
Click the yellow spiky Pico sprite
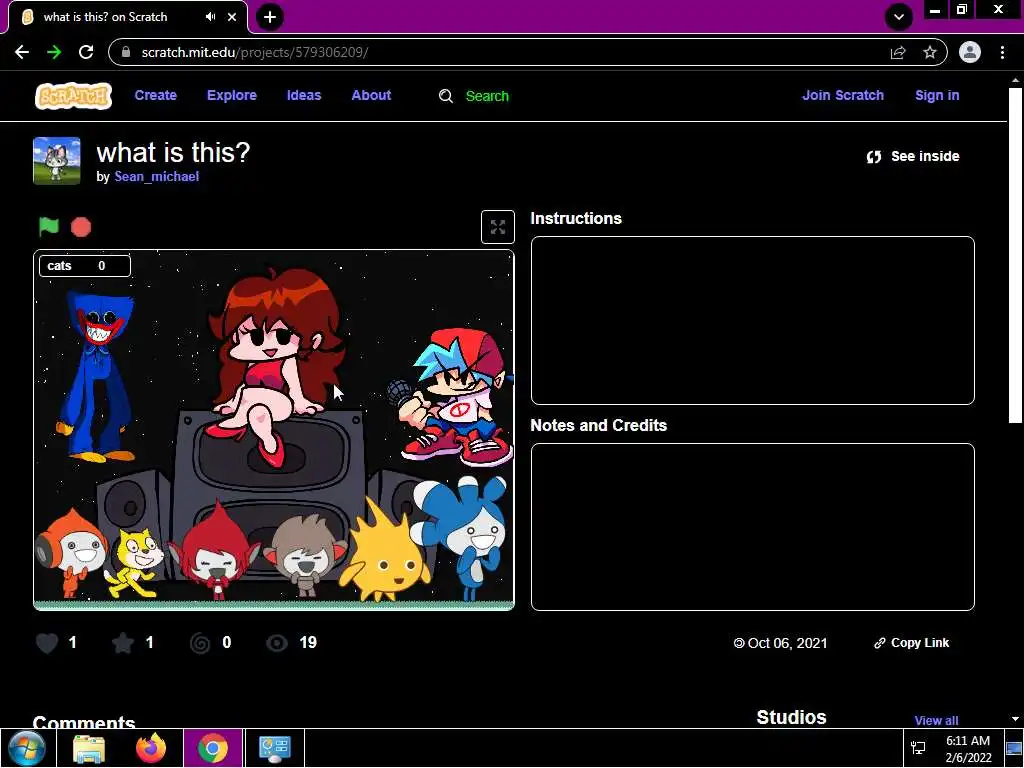pyautogui.click(x=385, y=554)
